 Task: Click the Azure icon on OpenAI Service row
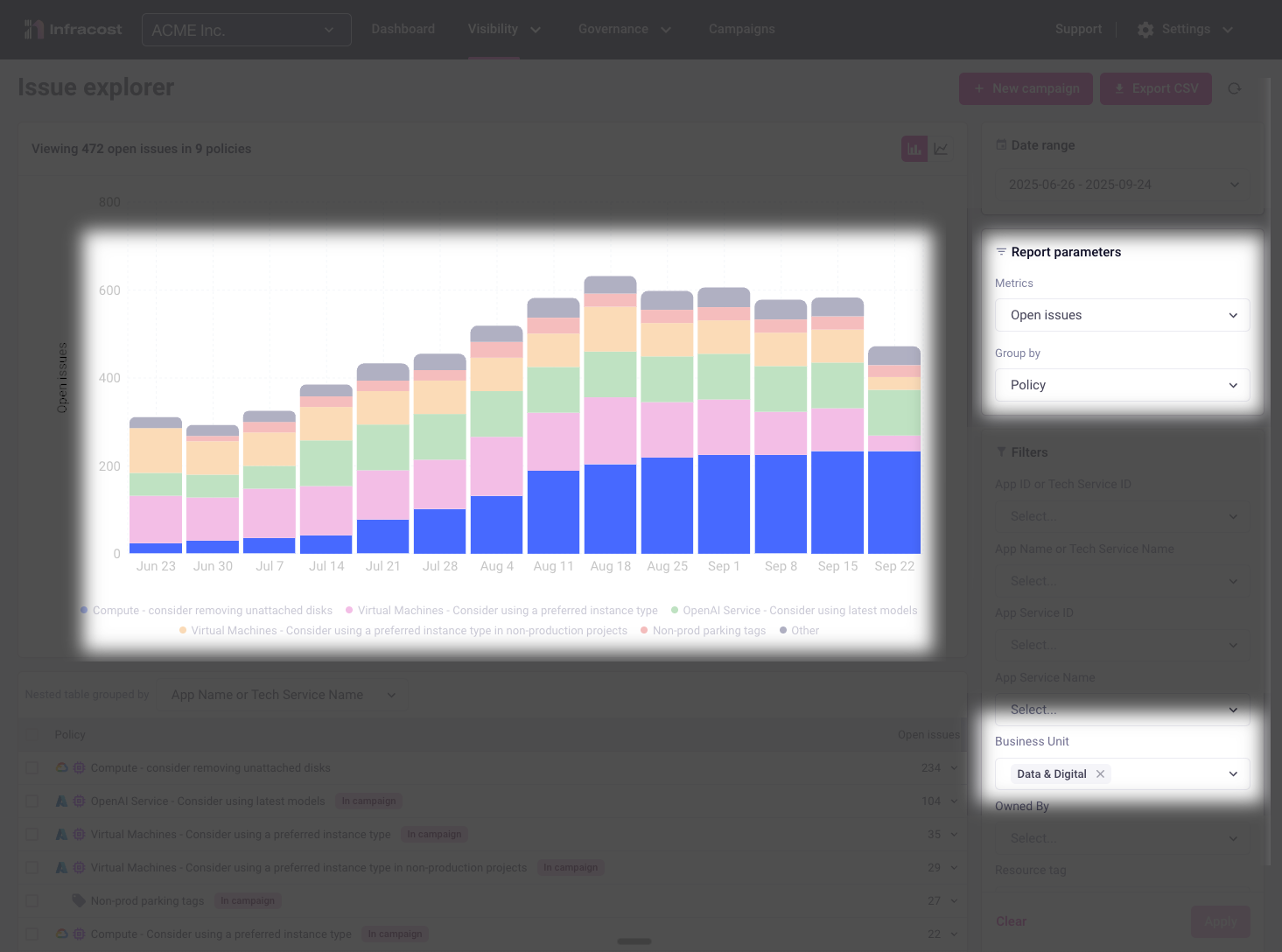pyautogui.click(x=61, y=801)
